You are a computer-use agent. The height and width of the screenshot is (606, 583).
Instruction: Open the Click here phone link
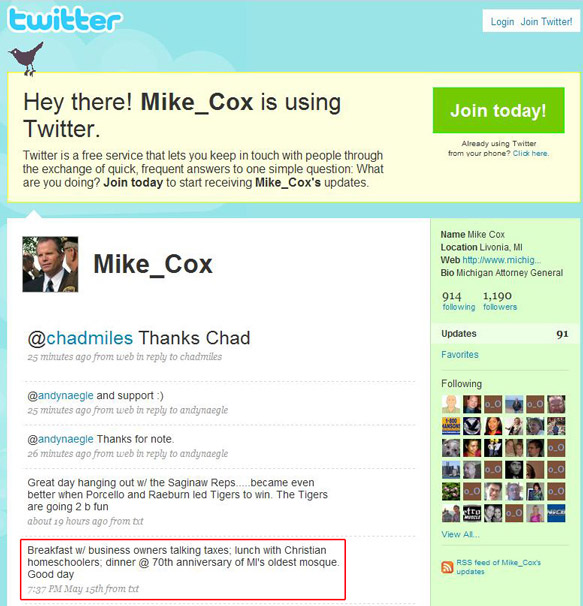[530, 153]
